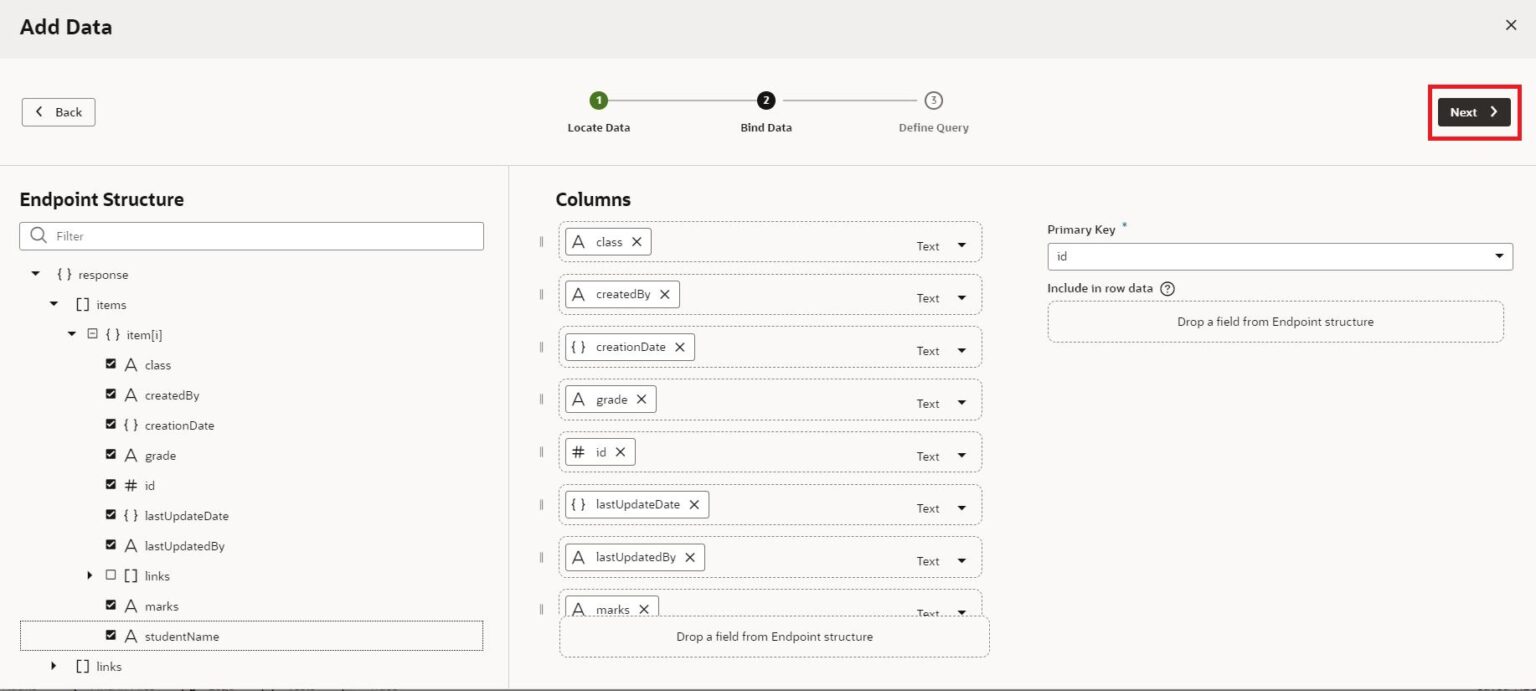Click the object icon next to response node
Image resolution: width=1536 pixels, height=691 pixels.
point(62,274)
